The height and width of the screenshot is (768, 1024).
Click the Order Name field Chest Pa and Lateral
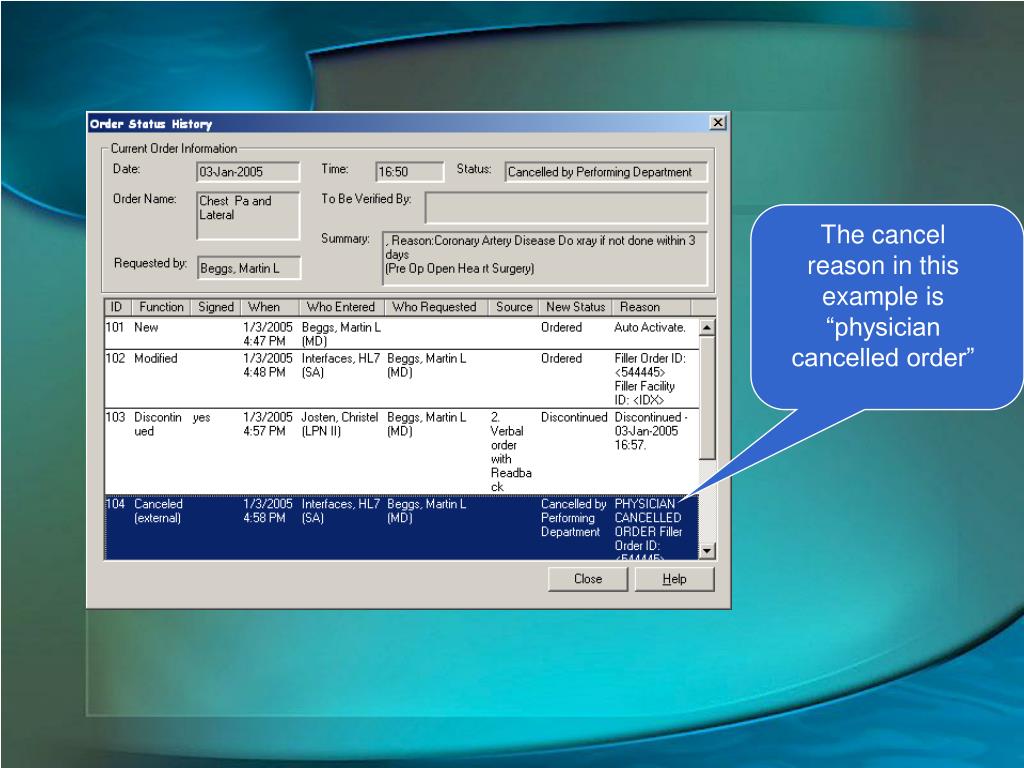click(x=248, y=215)
